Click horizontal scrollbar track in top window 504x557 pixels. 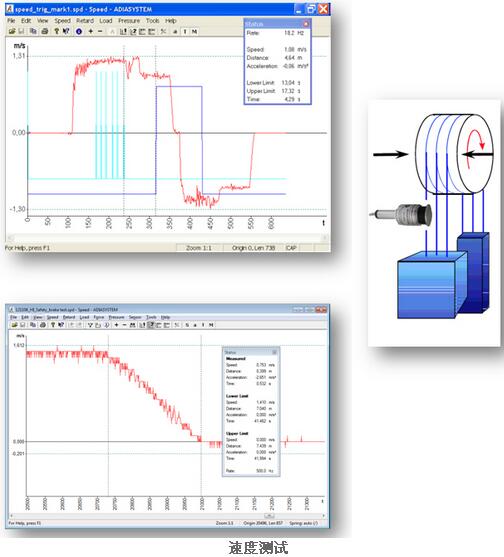coord(167,238)
